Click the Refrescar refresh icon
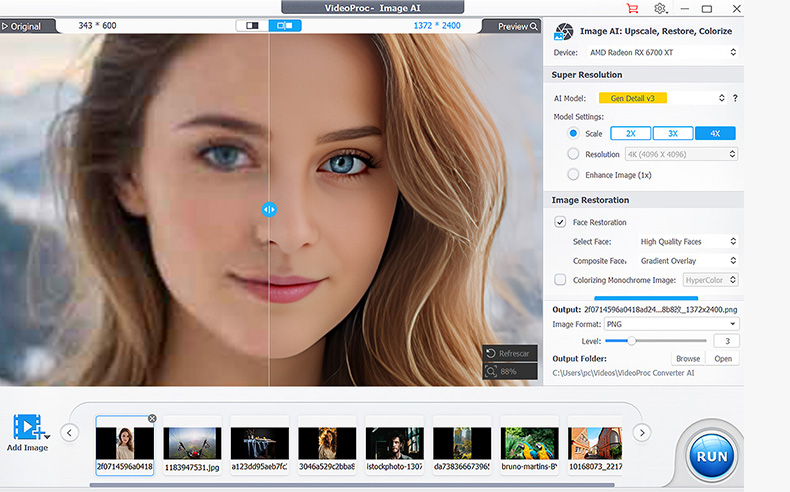 pos(491,353)
